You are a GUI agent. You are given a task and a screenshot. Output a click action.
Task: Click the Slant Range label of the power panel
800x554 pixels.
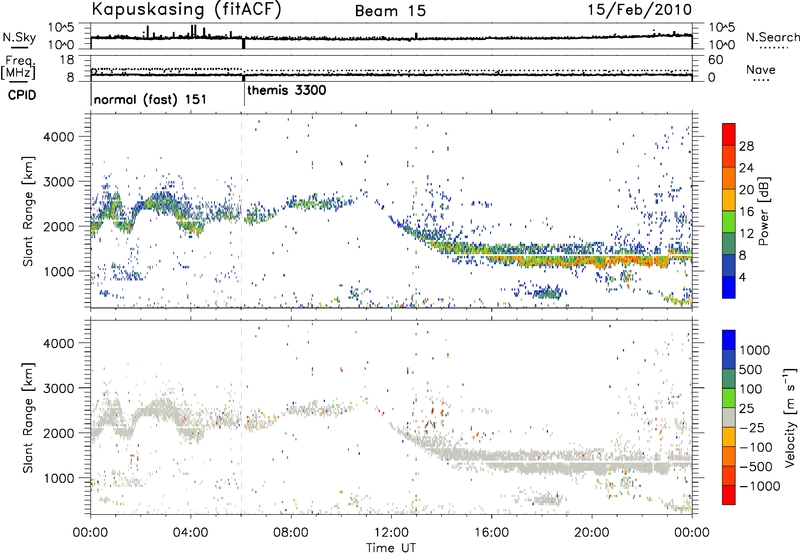[28, 211]
